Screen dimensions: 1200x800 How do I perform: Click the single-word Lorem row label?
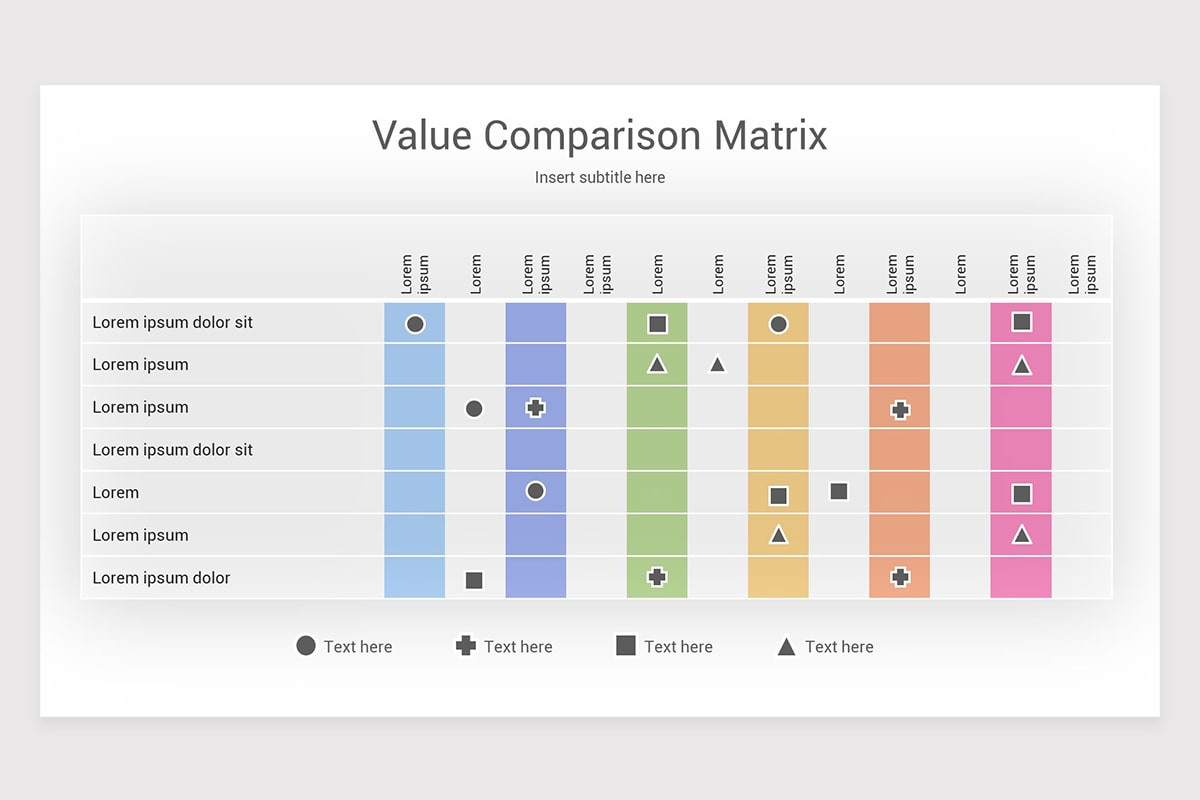tap(116, 492)
